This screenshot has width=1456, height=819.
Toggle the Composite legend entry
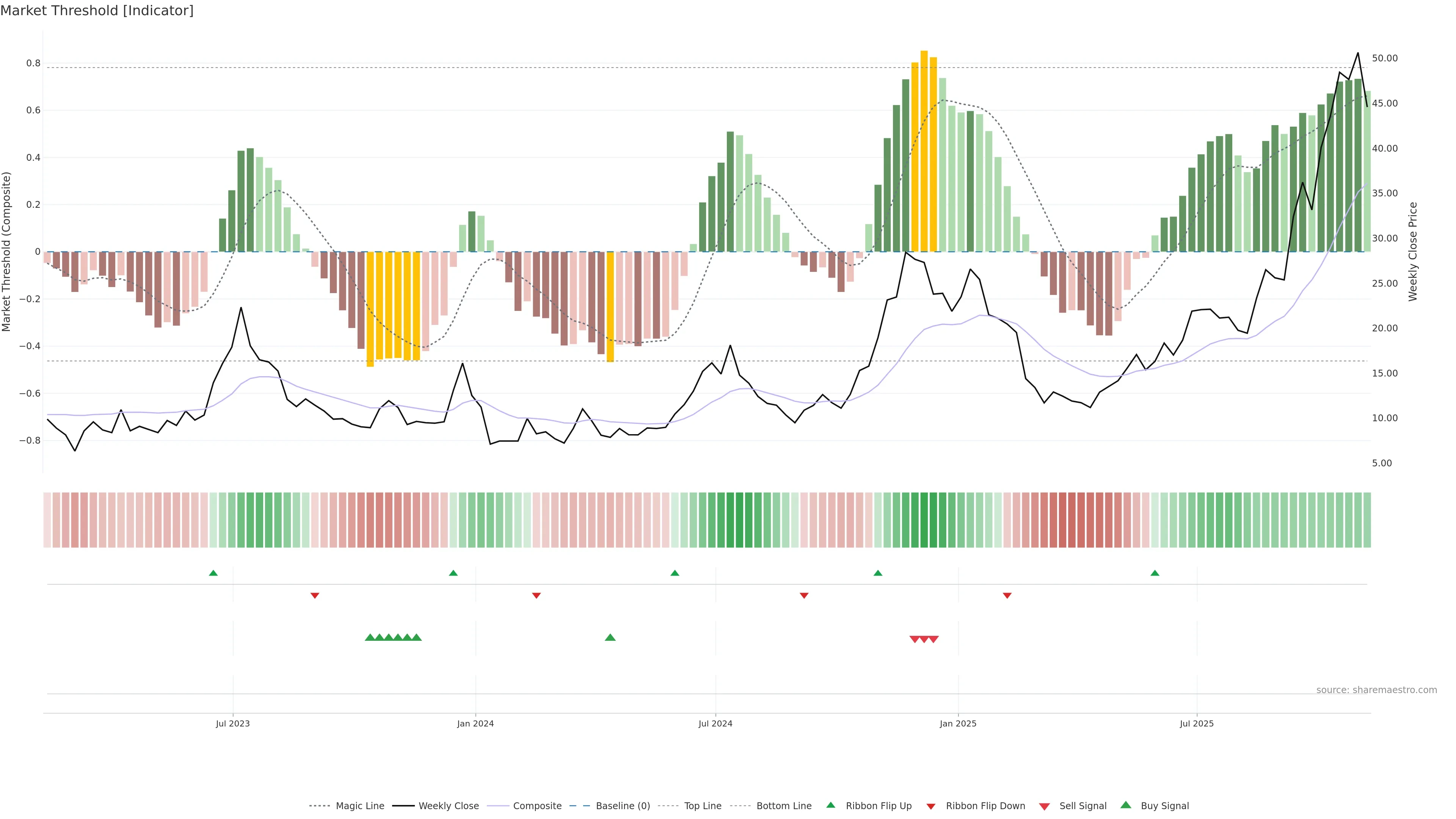pyautogui.click(x=537, y=806)
